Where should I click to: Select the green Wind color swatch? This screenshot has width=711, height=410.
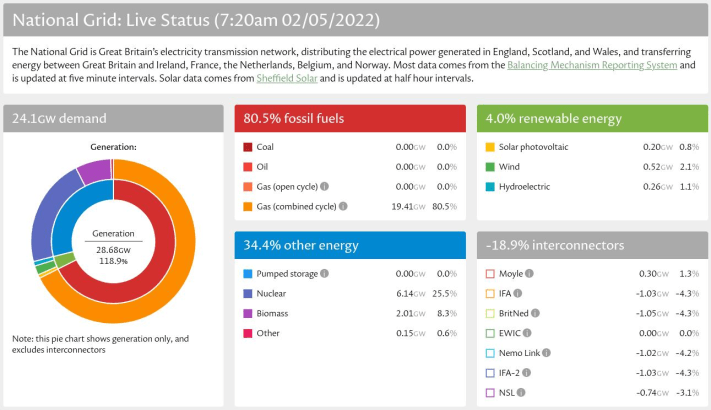490,167
